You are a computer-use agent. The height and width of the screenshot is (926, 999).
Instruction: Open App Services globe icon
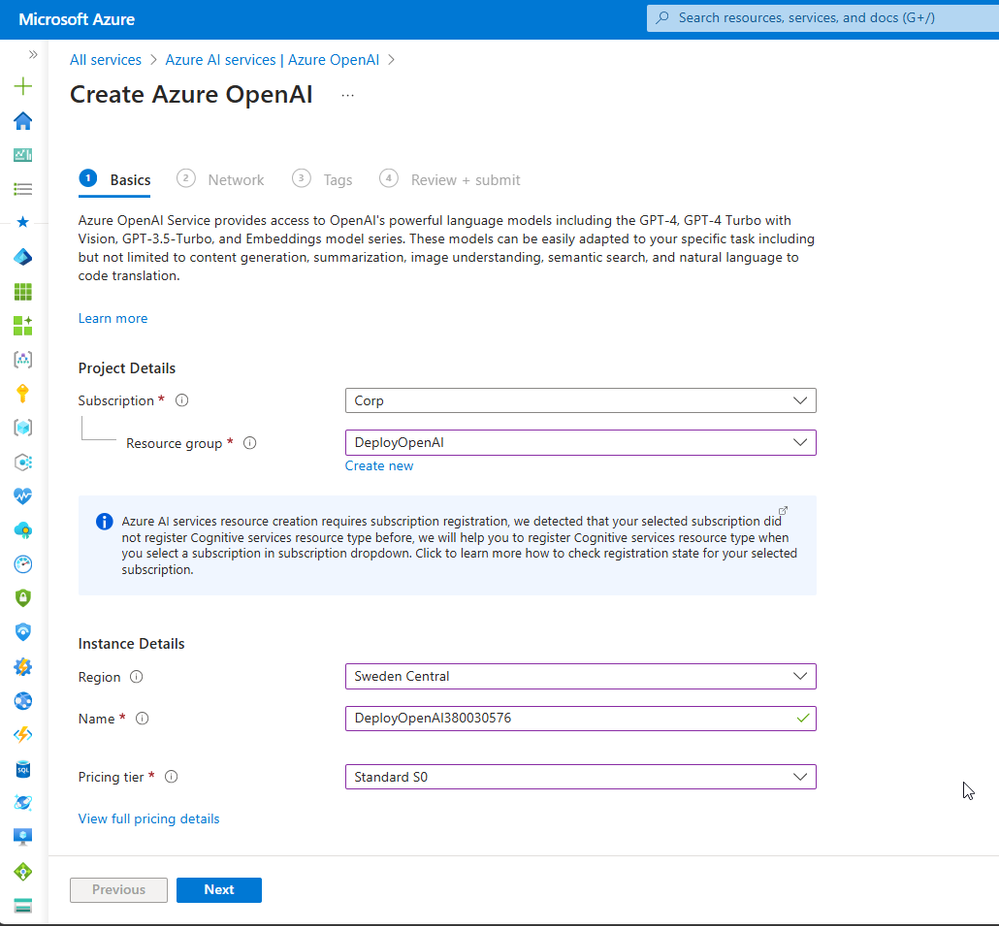click(23, 701)
